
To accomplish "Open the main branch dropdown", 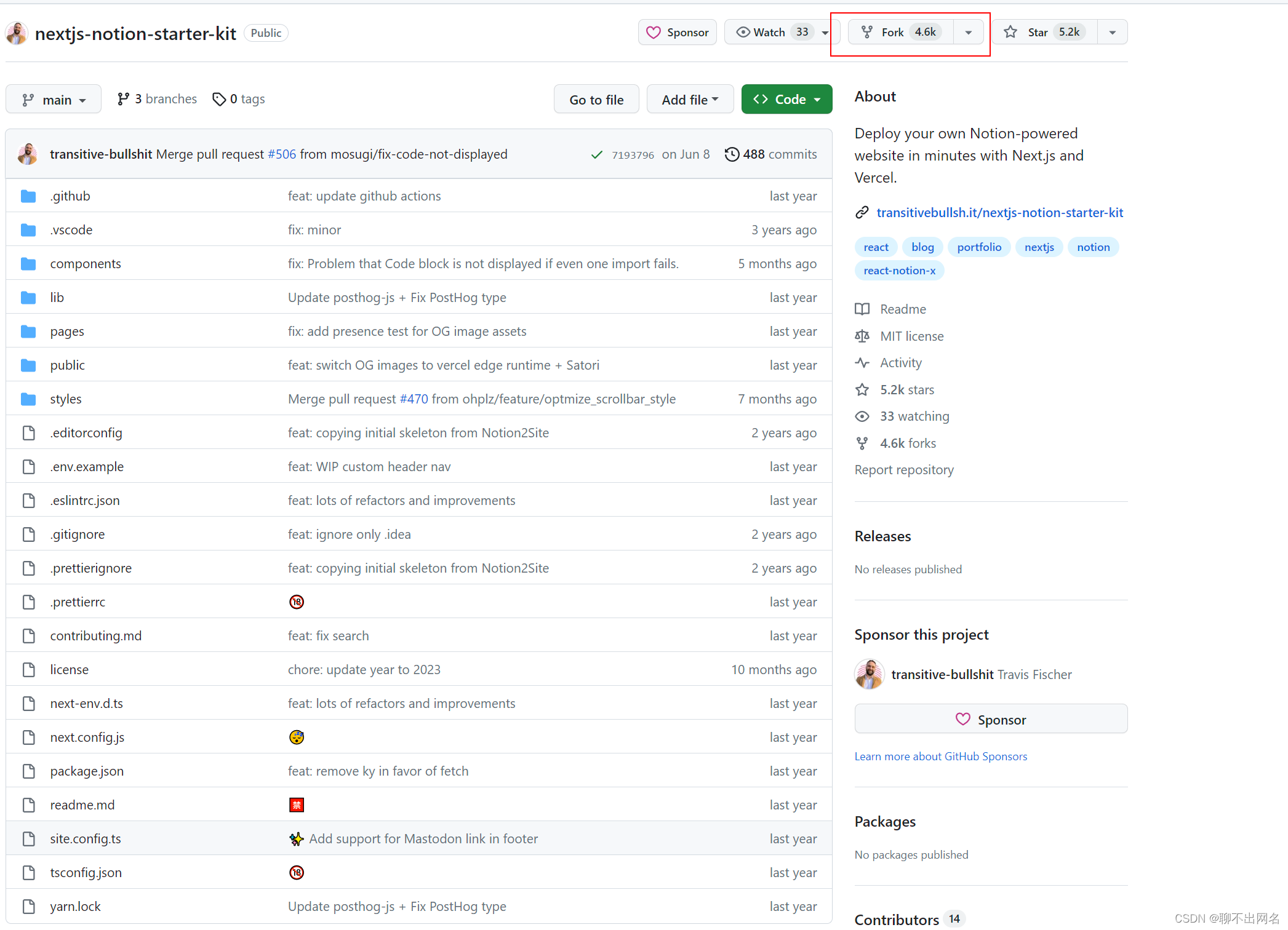I will pyautogui.click(x=54, y=100).
